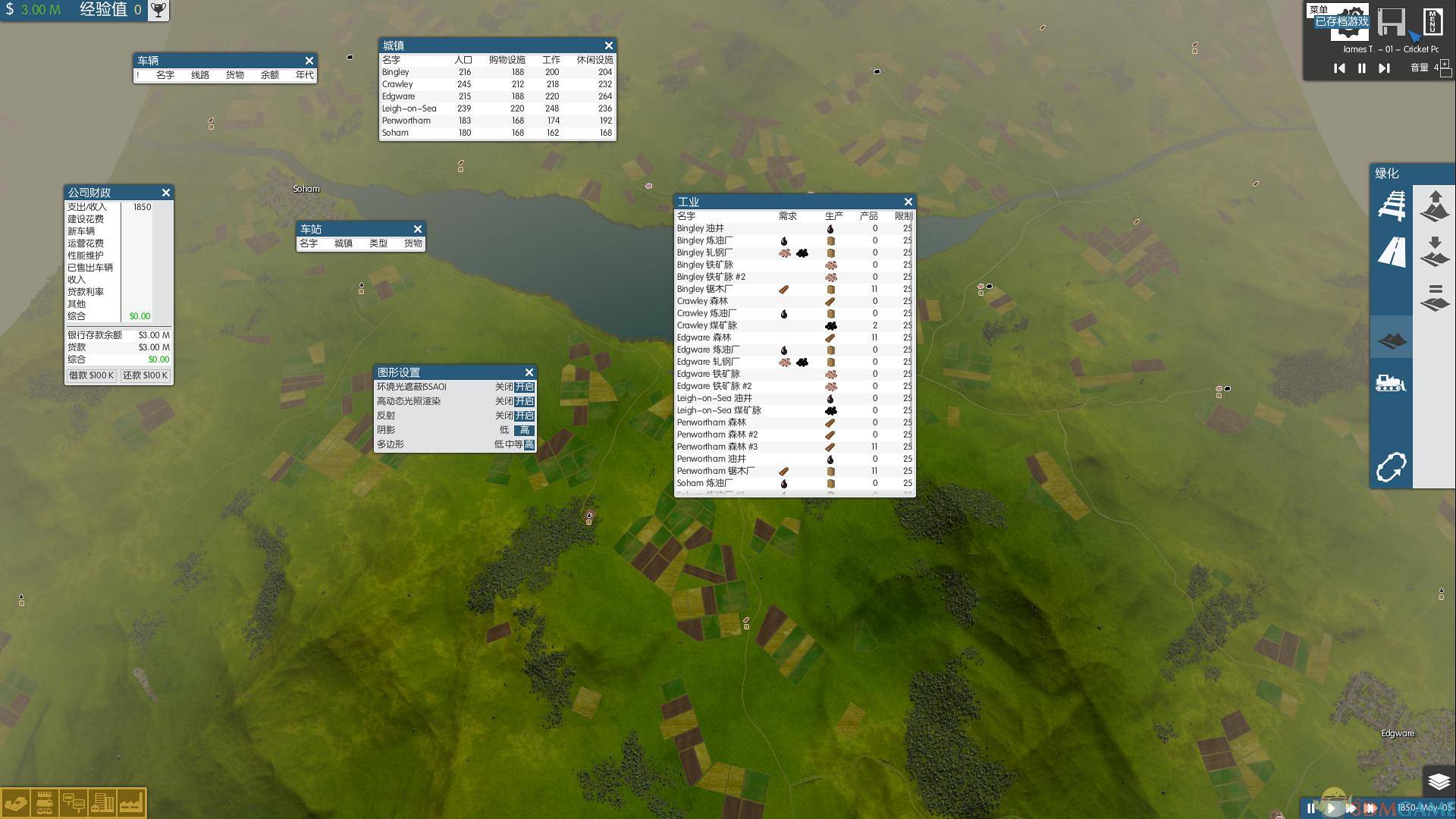This screenshot has width=1456, height=819.
Task: Open the MENU button at top right
Action: click(x=1432, y=21)
